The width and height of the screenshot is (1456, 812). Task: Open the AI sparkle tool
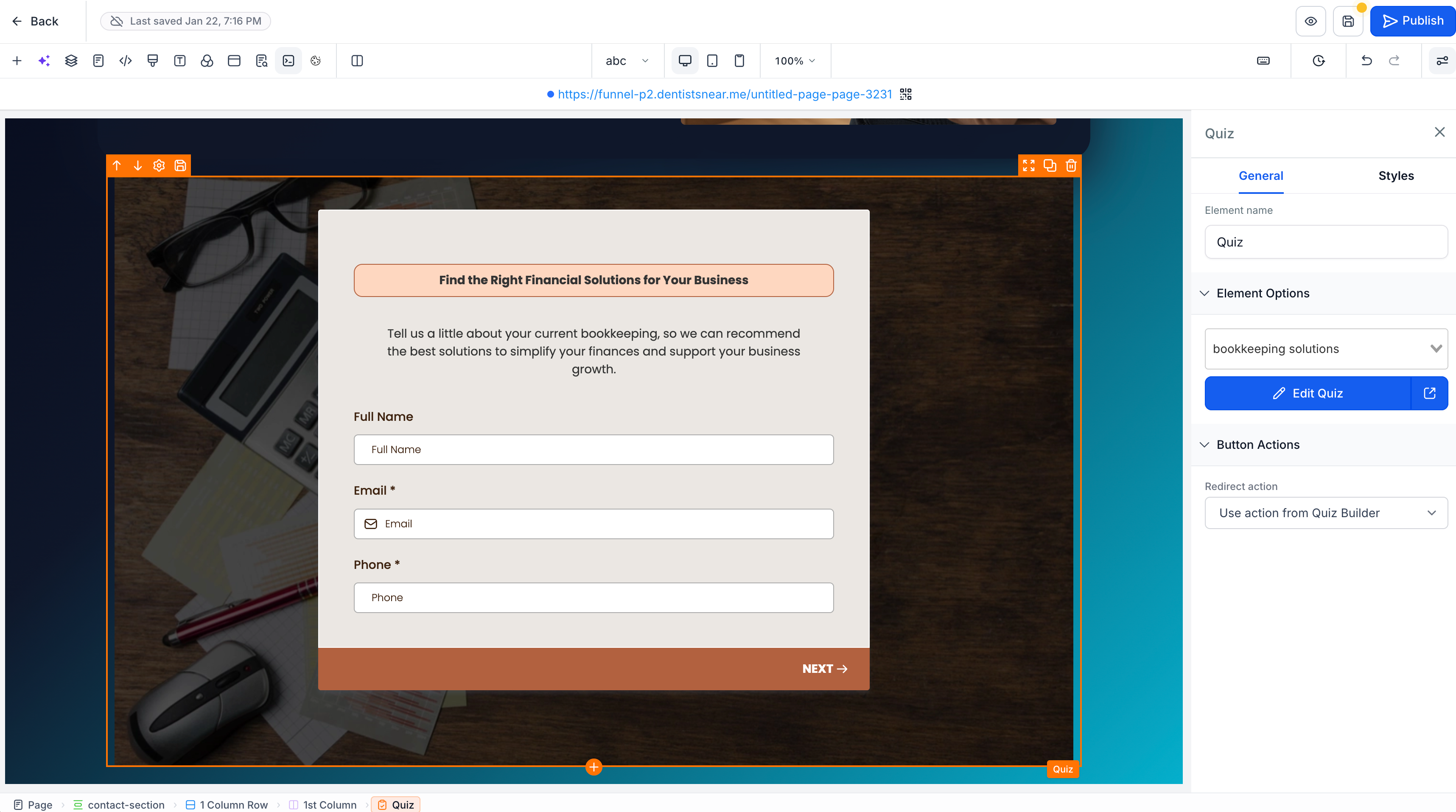(x=44, y=61)
